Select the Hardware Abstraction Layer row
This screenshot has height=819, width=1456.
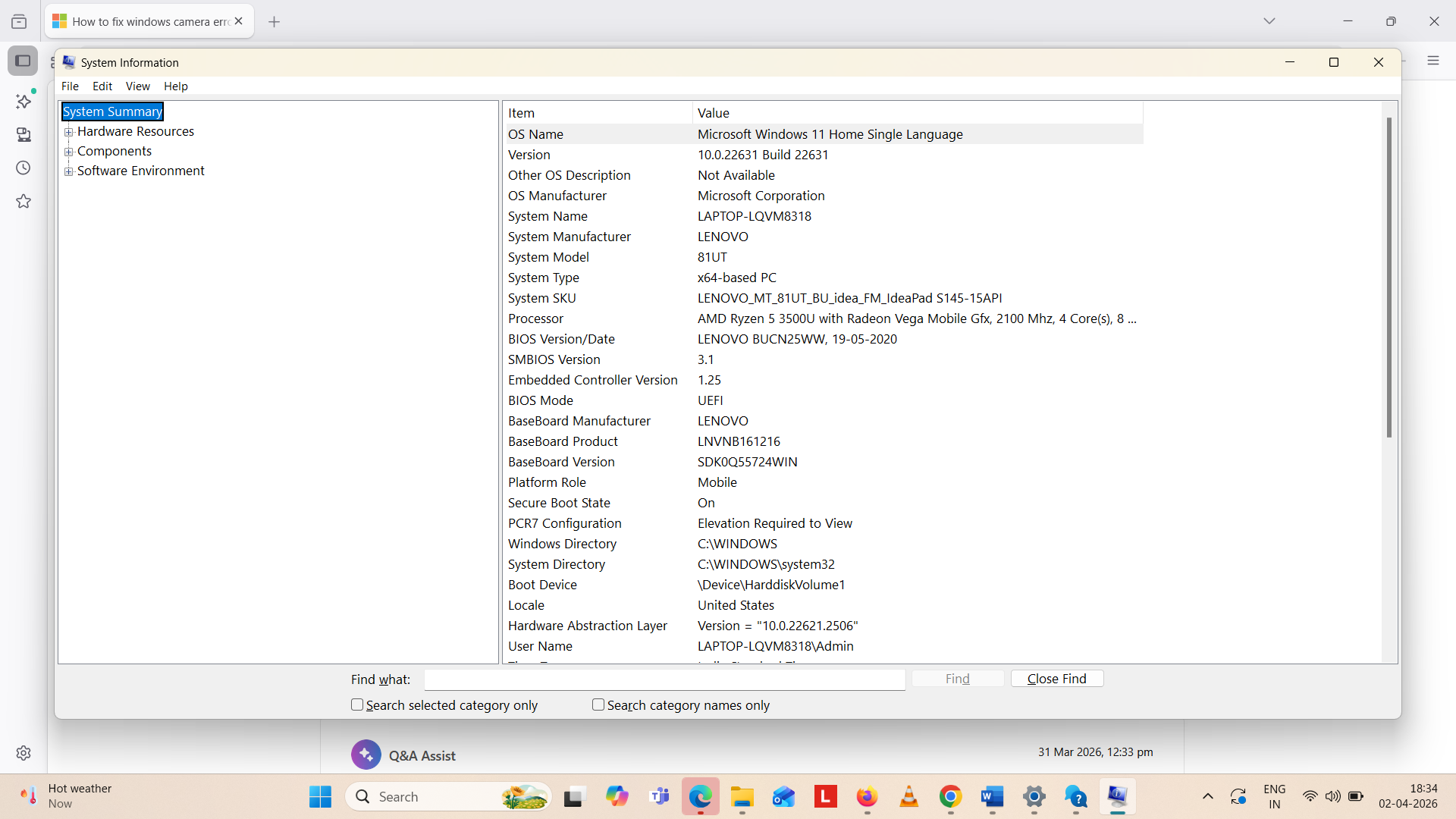pos(824,626)
